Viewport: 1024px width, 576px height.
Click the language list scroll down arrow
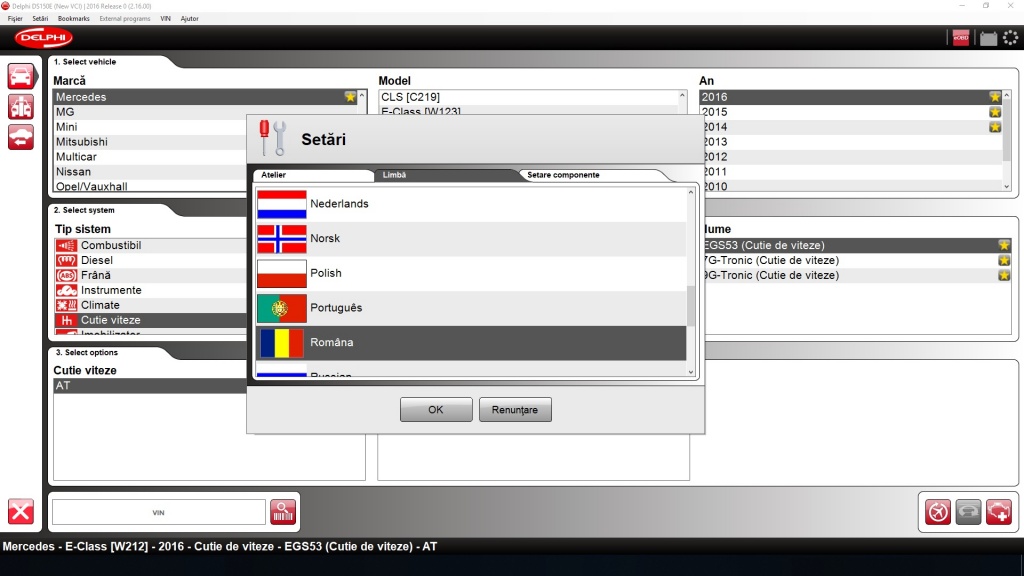(x=691, y=372)
